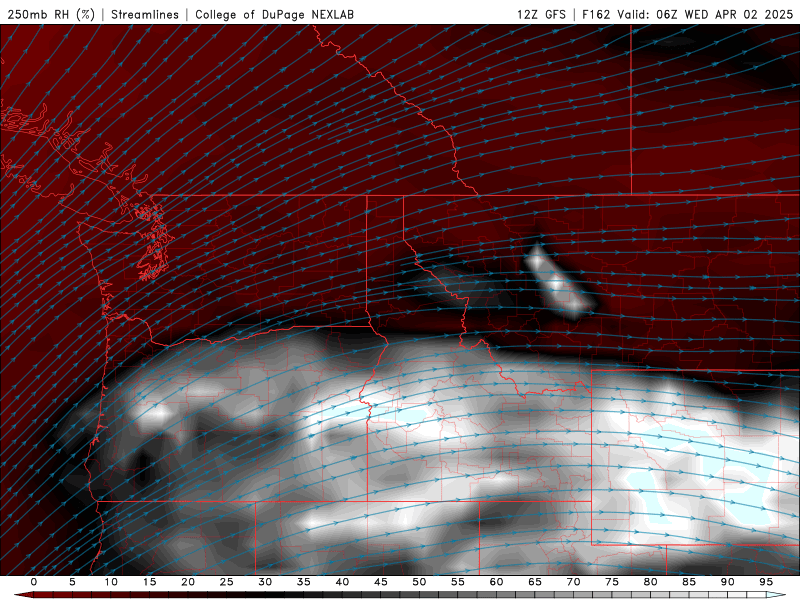Click "06Z WED APR 02 2025" valid time

pos(724,14)
